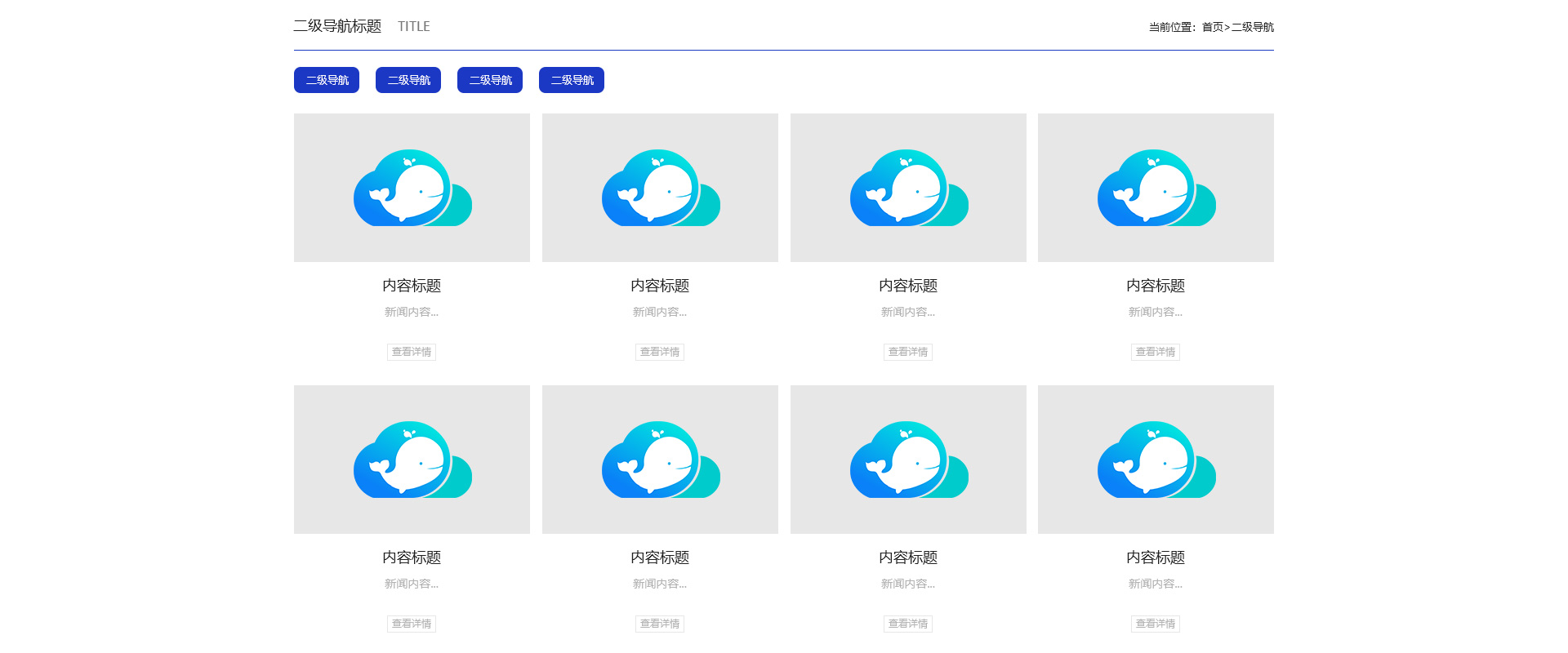
Task: Click 新闻内容... under the fourth bottom-row card
Action: click(1156, 584)
